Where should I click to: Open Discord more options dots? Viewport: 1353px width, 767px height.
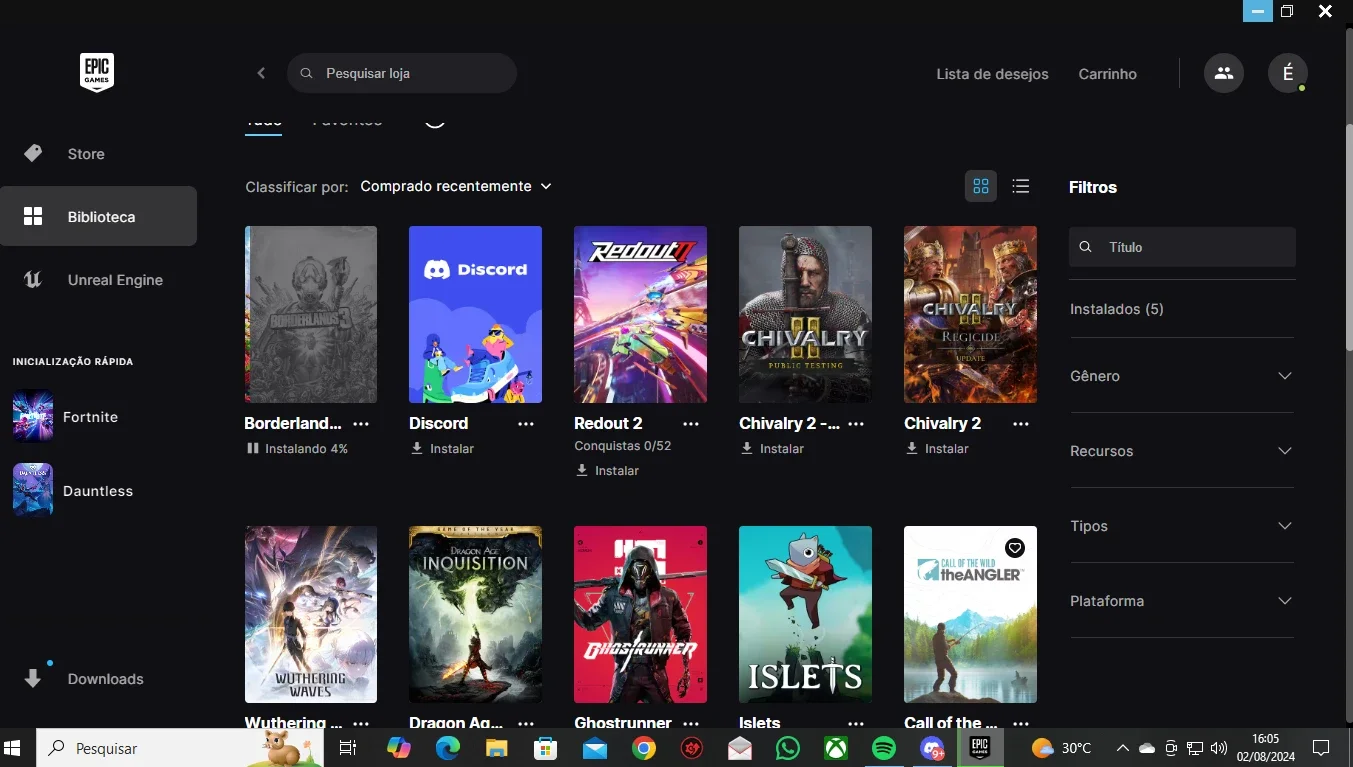pos(526,424)
